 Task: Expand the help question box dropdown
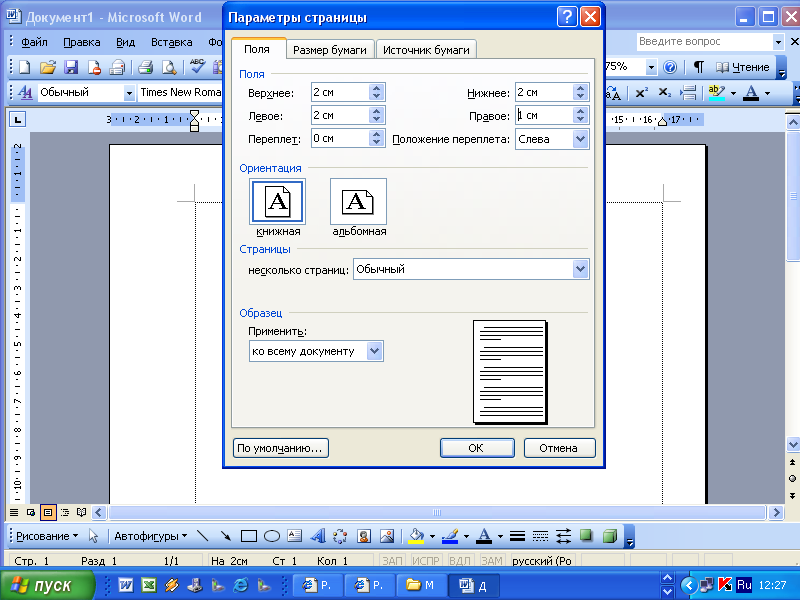pyautogui.click(x=778, y=42)
